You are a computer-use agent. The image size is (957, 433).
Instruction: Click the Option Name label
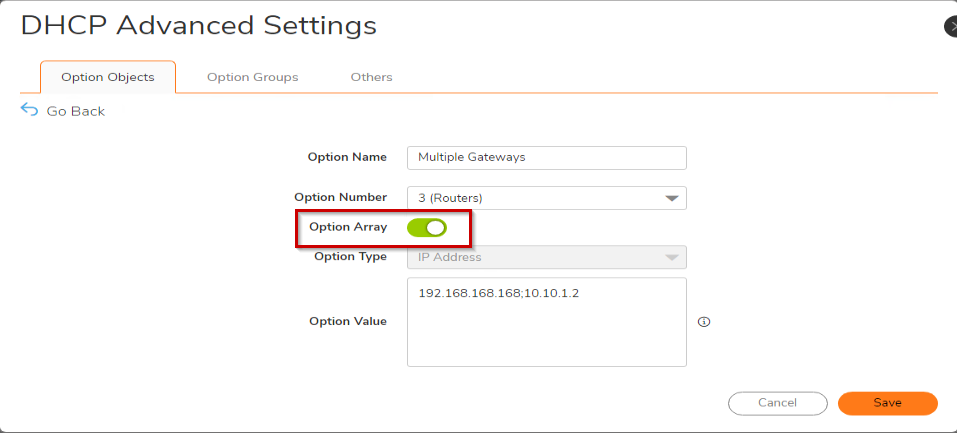(x=347, y=157)
